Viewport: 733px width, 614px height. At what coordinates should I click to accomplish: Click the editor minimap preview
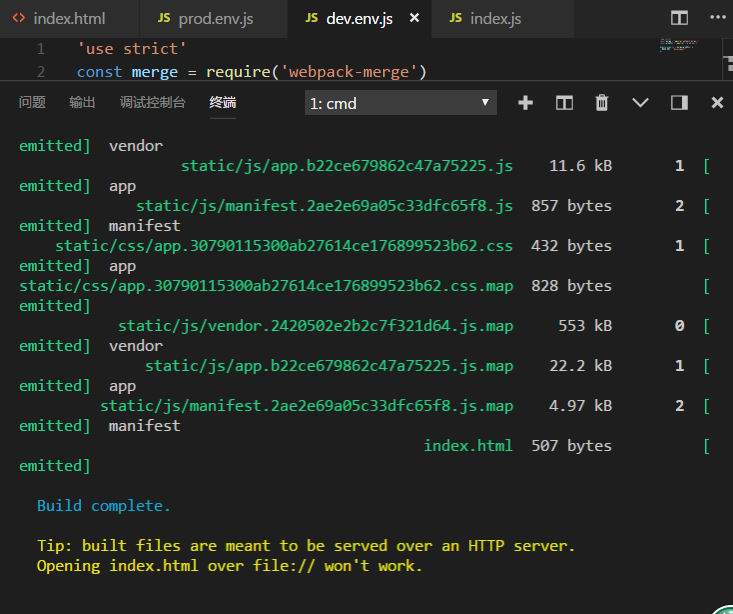(x=679, y=45)
